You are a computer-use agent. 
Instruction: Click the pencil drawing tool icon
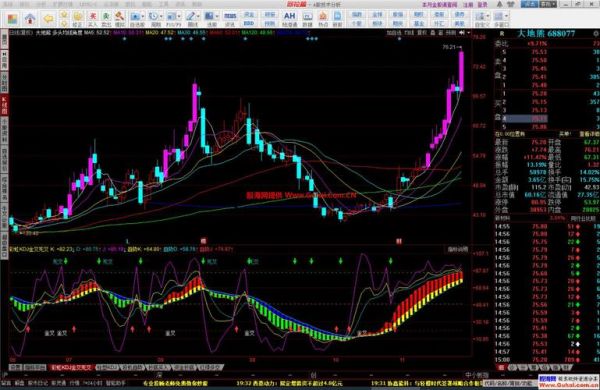190,16
